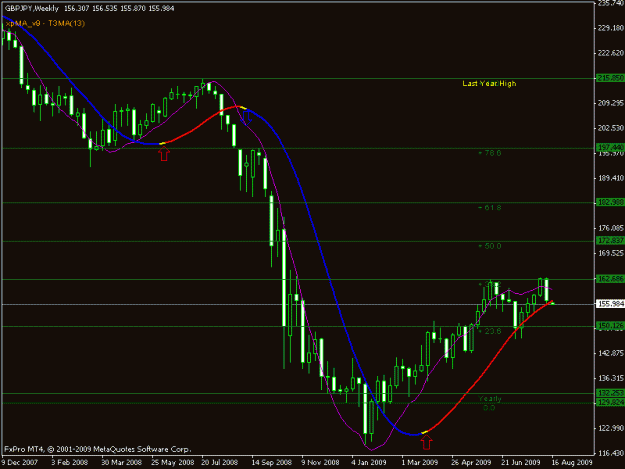Click the 30 Mar 2008 date label
Image resolution: width=625 pixels, height=469 pixels.
[121, 463]
